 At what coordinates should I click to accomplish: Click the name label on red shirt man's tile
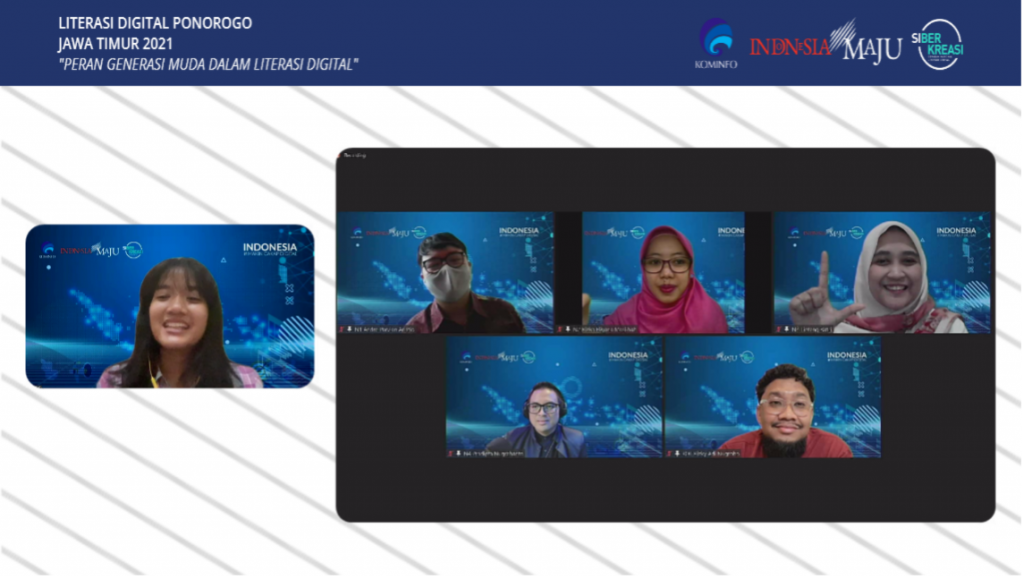click(712, 453)
